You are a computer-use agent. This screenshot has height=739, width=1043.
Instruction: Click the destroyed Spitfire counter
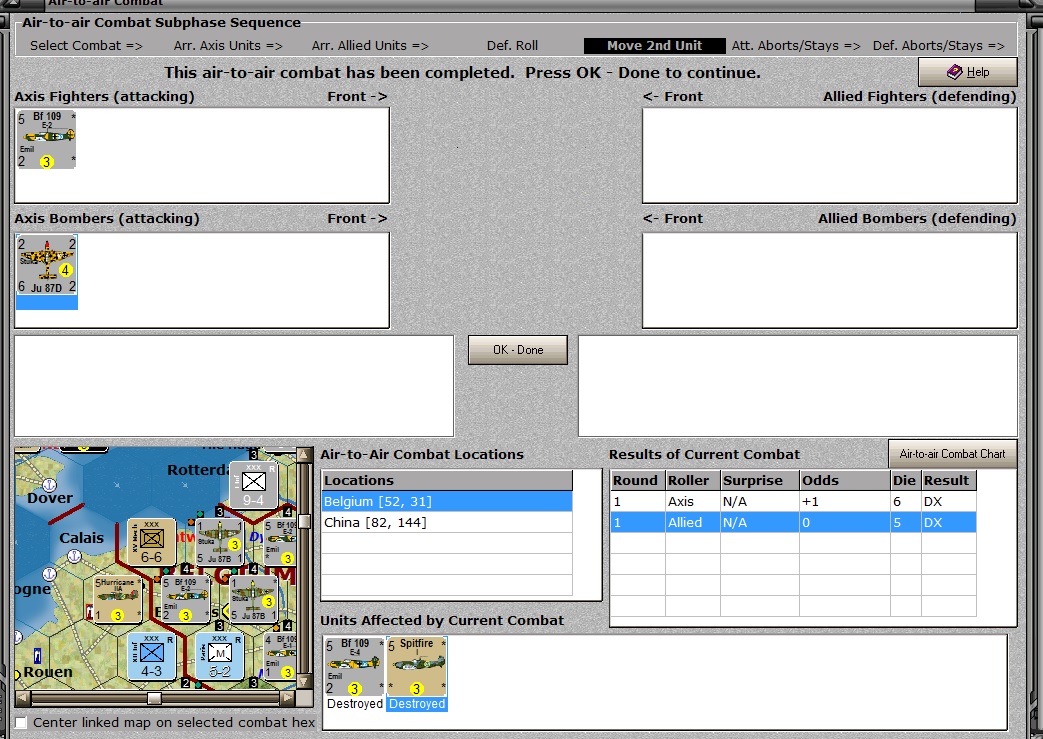point(416,667)
